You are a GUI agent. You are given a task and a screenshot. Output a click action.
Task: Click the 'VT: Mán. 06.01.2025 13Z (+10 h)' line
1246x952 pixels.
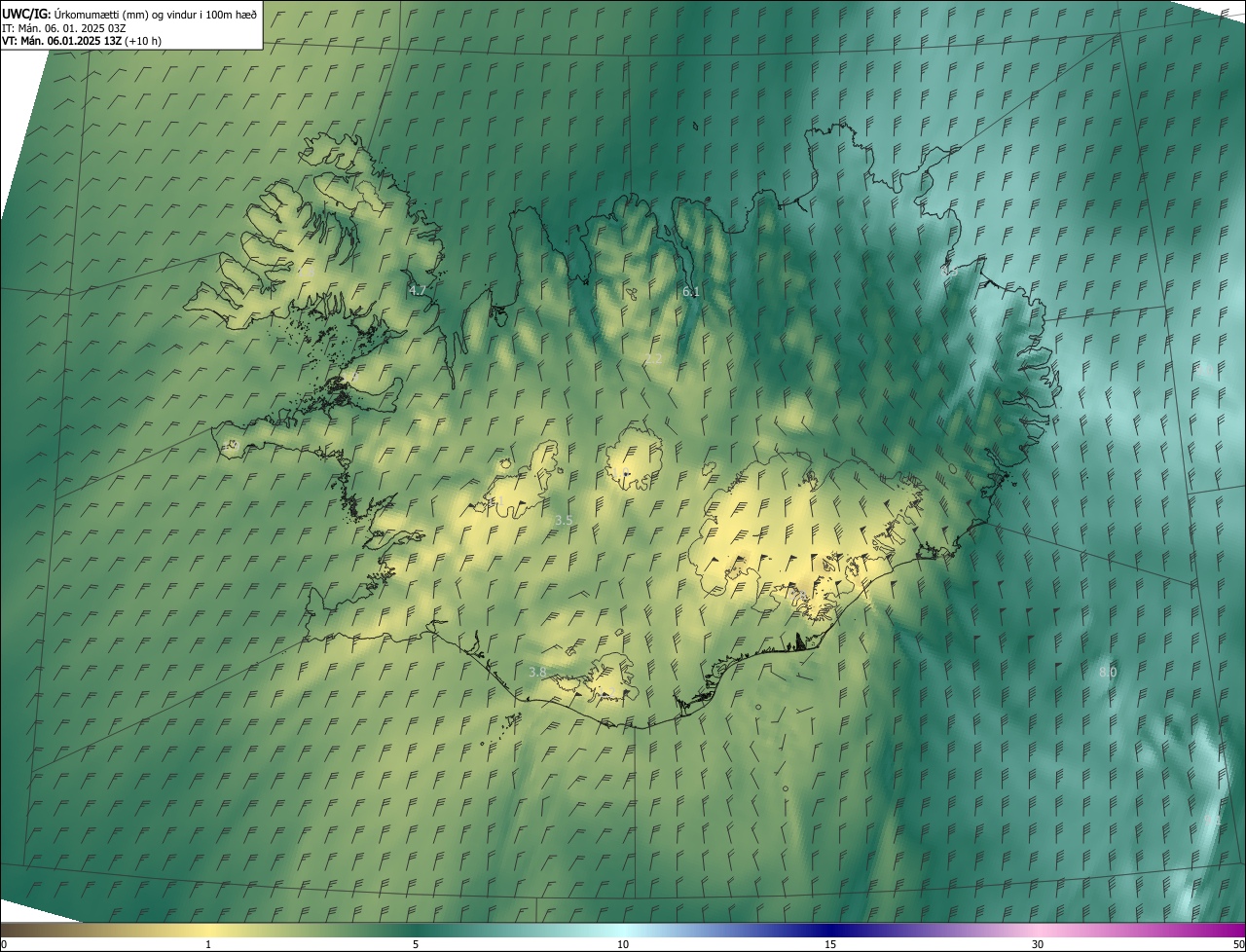(82, 42)
